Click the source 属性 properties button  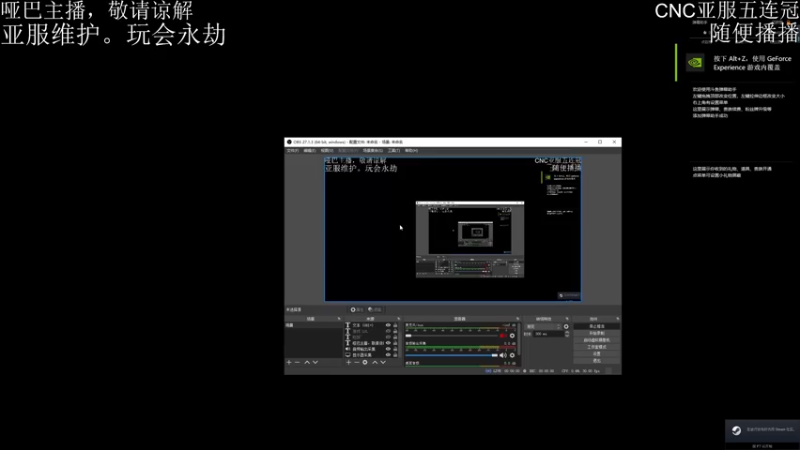[357, 310]
